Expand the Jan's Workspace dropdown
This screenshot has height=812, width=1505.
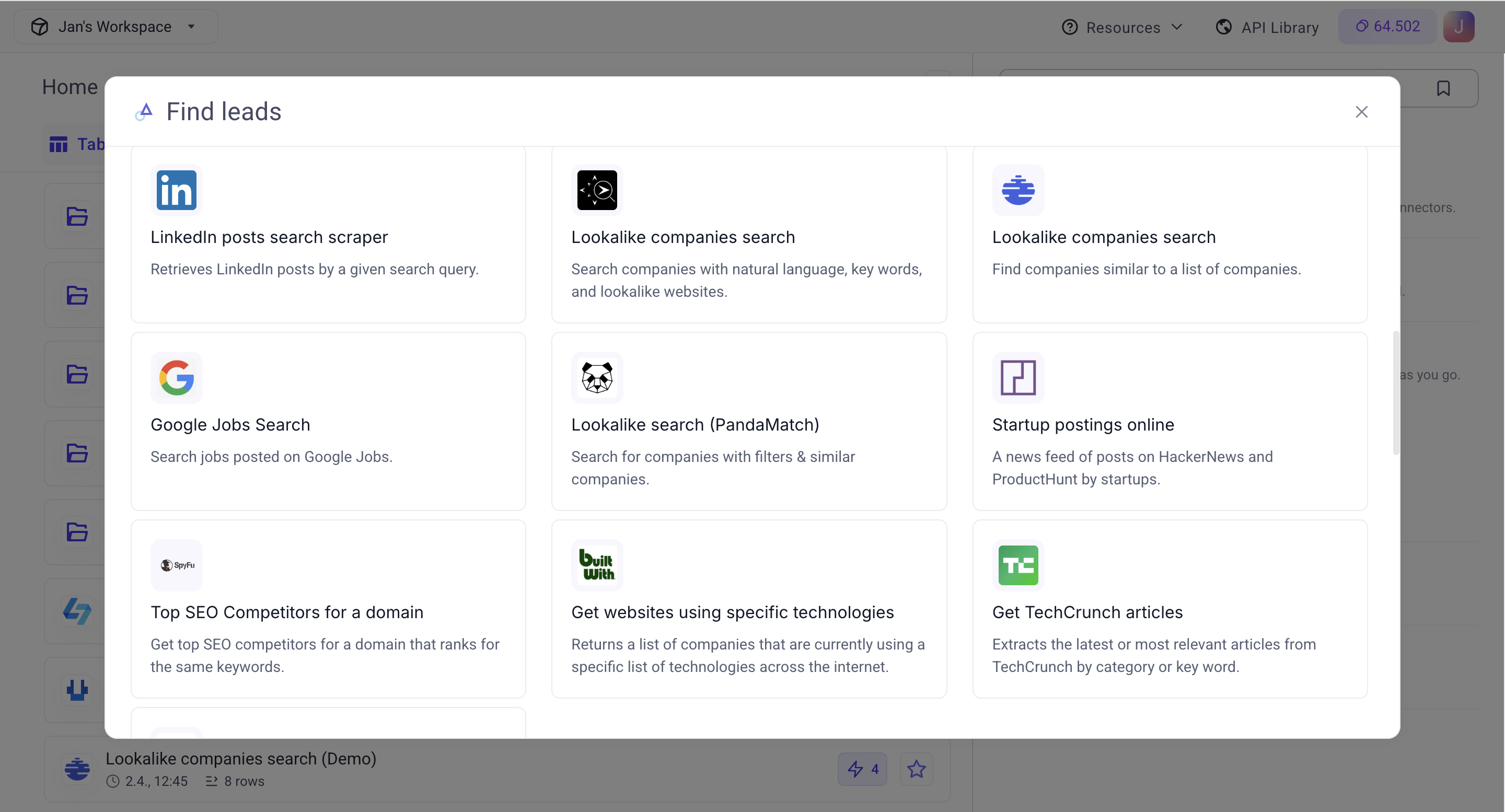pos(115,26)
